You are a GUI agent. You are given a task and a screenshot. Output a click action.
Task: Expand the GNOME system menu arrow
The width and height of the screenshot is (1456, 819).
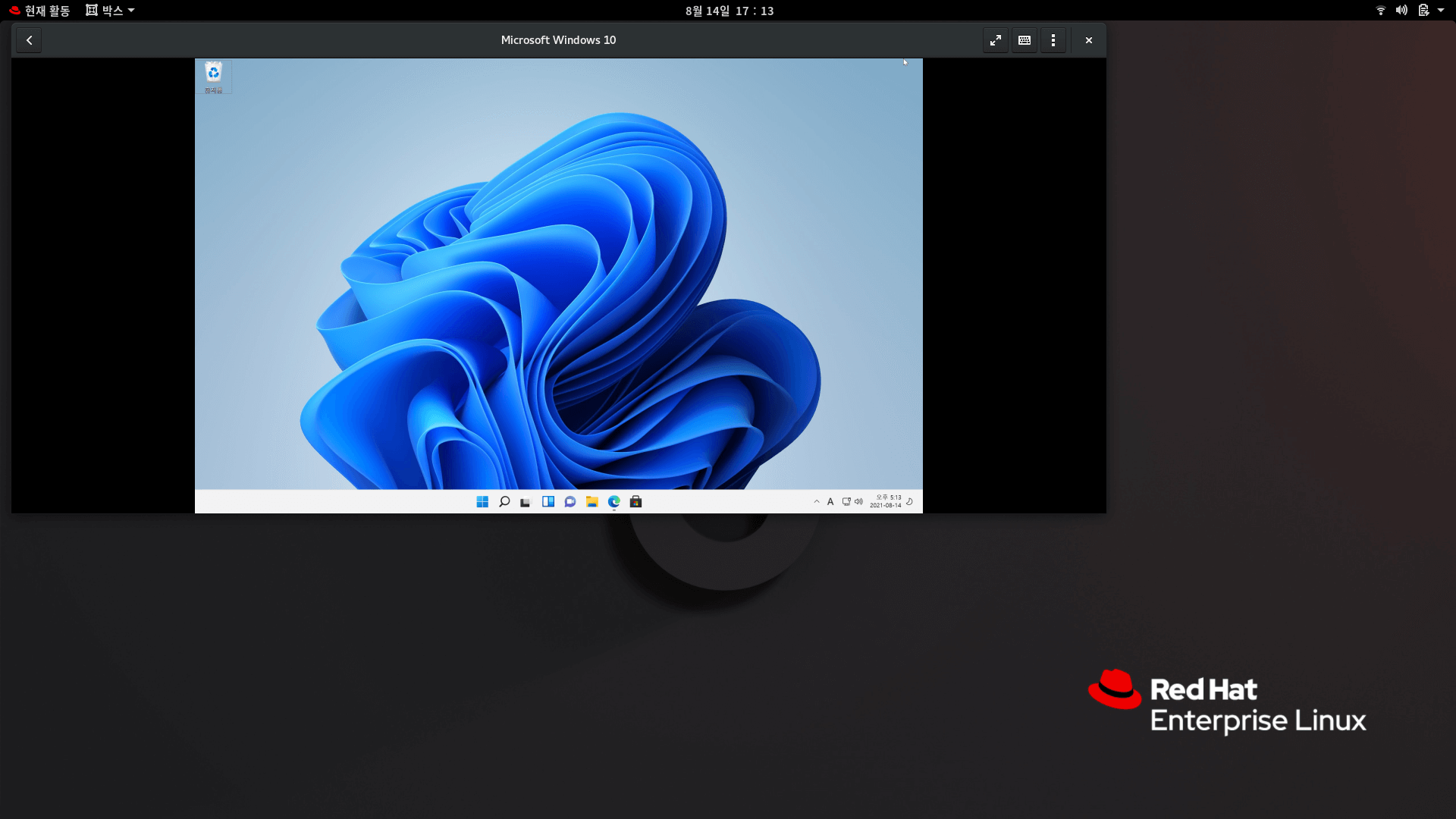1441,11
